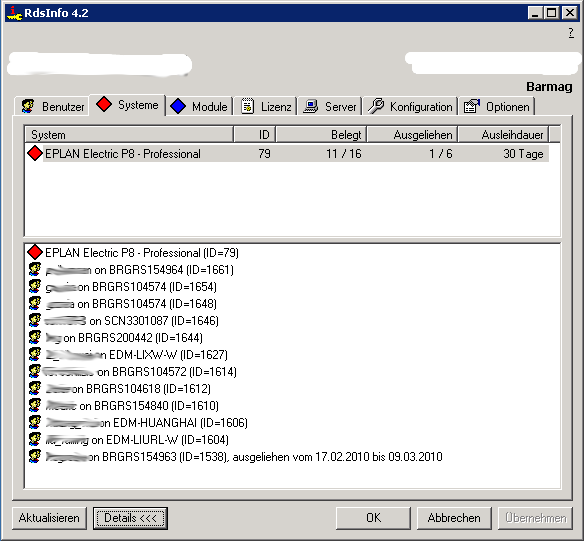Screen dimensions: 584x541
Task: Cancel with the Abbrechen button
Action: point(454,518)
